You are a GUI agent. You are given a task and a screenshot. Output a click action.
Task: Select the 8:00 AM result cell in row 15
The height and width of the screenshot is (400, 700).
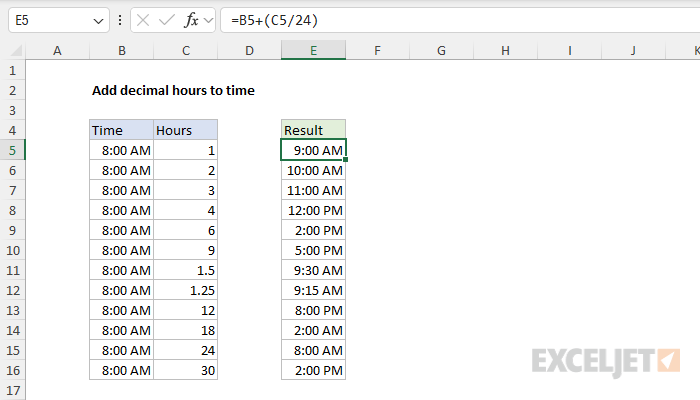(x=313, y=350)
